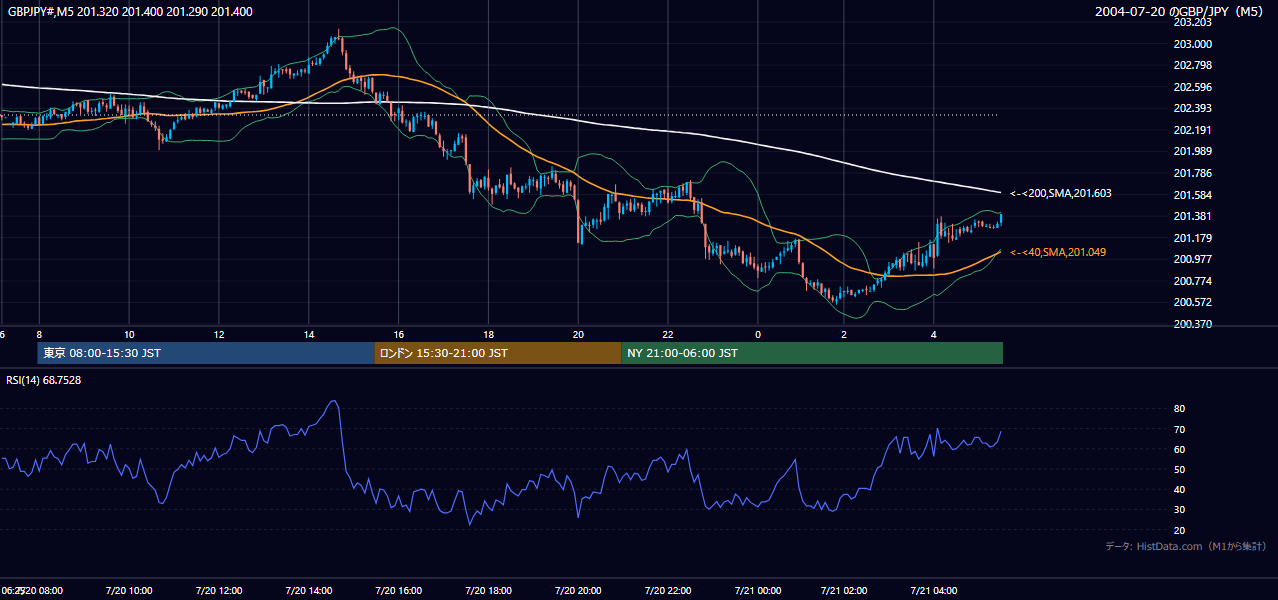
Task: Click price axis label 201.381
Action: pyautogui.click(x=1193, y=216)
